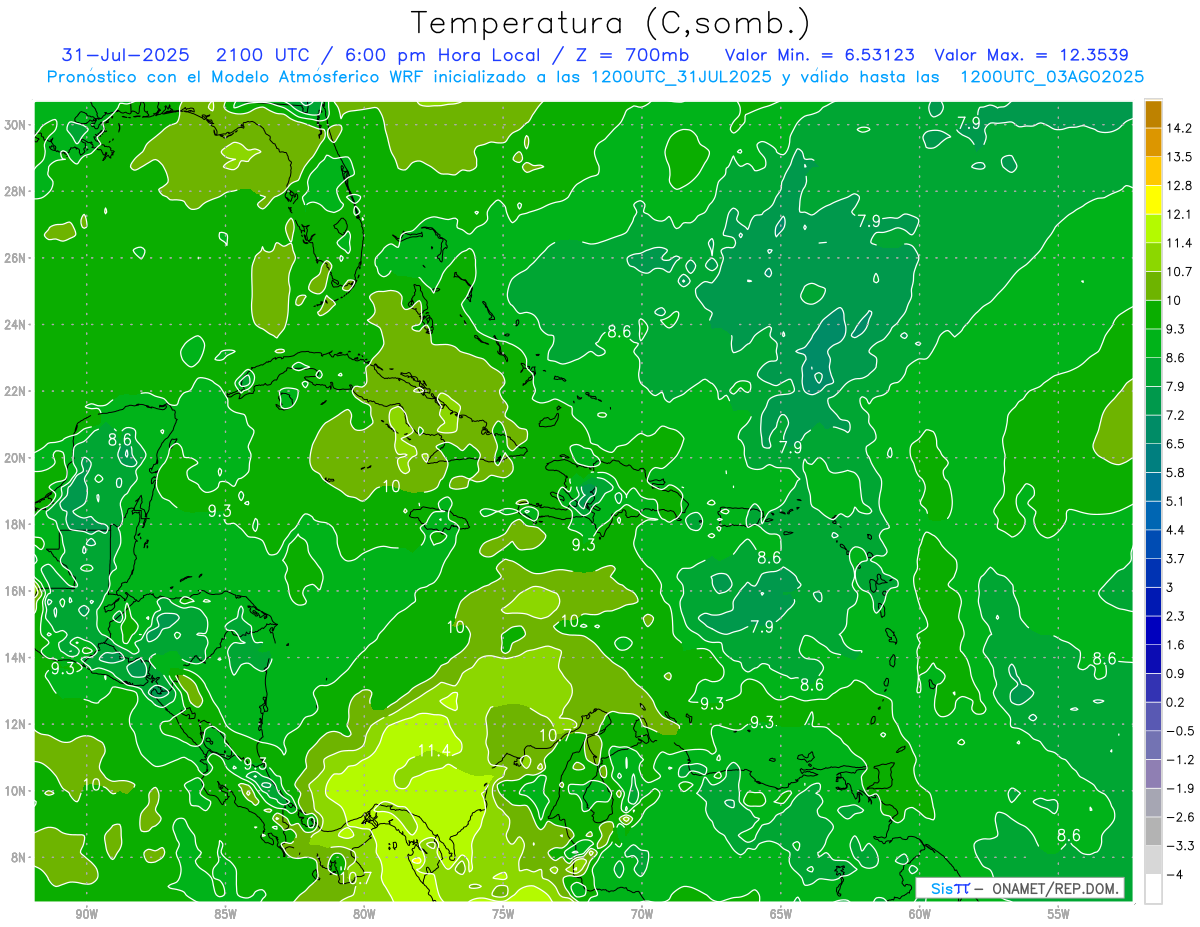Click the dark orange swatch above 14.2 on colorbar
The image size is (1200, 927).
1153,114
